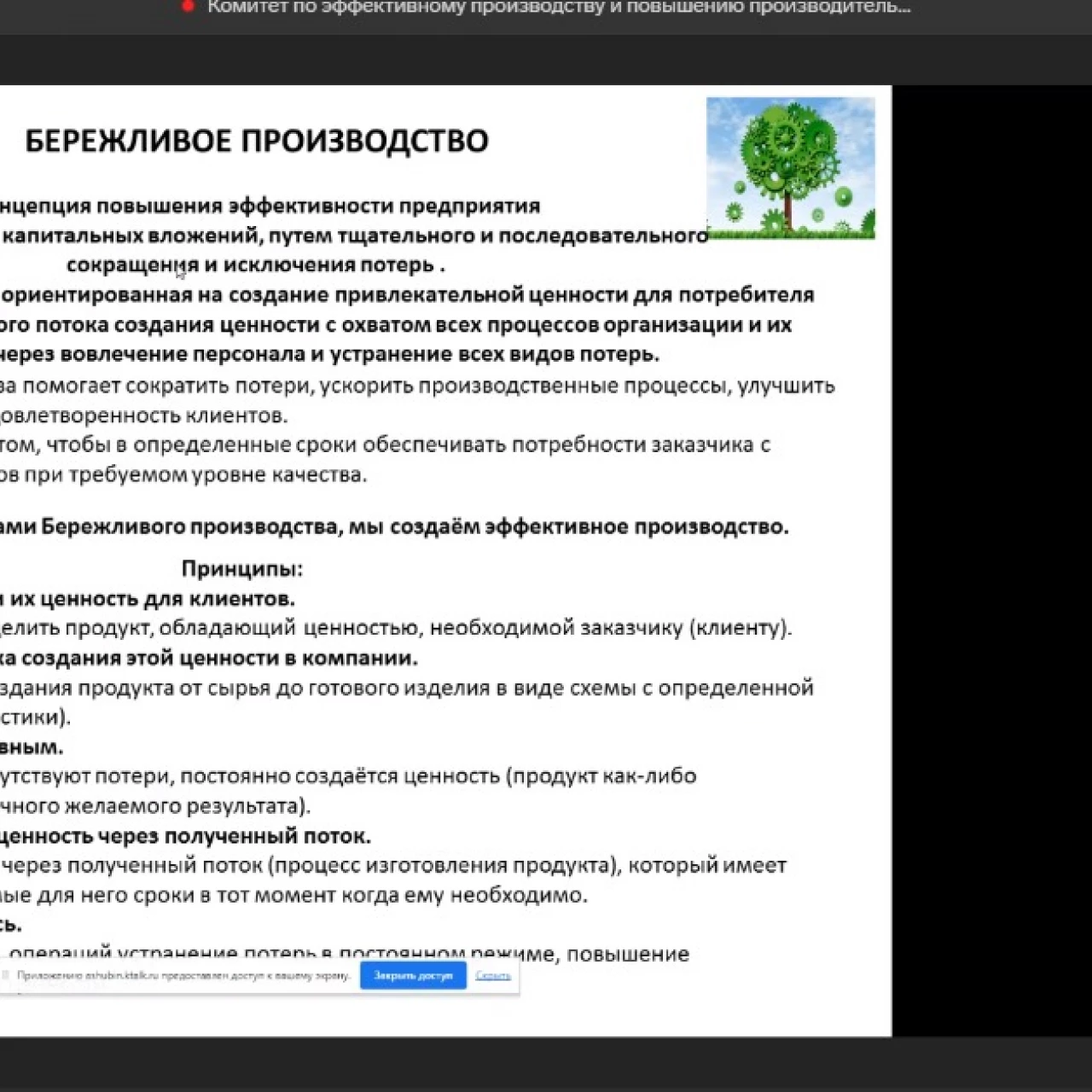The width and height of the screenshot is (1092, 1092).
Task: Click line "сокращения и исключения потерь ."
Action: click(256, 265)
